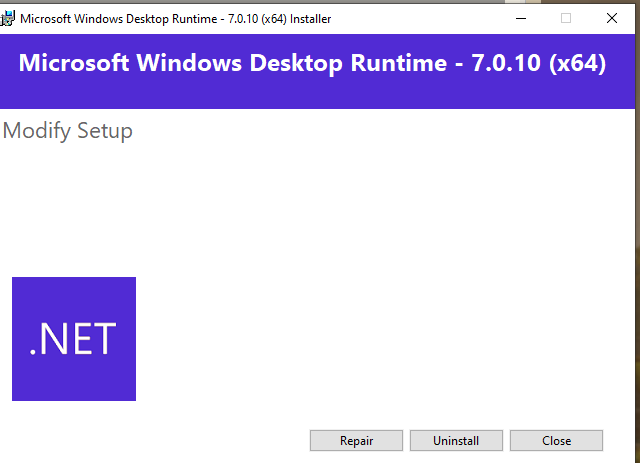The image size is (640, 463).
Task: Click the word 'Windows' in the purple banner
Action: (x=187, y=63)
